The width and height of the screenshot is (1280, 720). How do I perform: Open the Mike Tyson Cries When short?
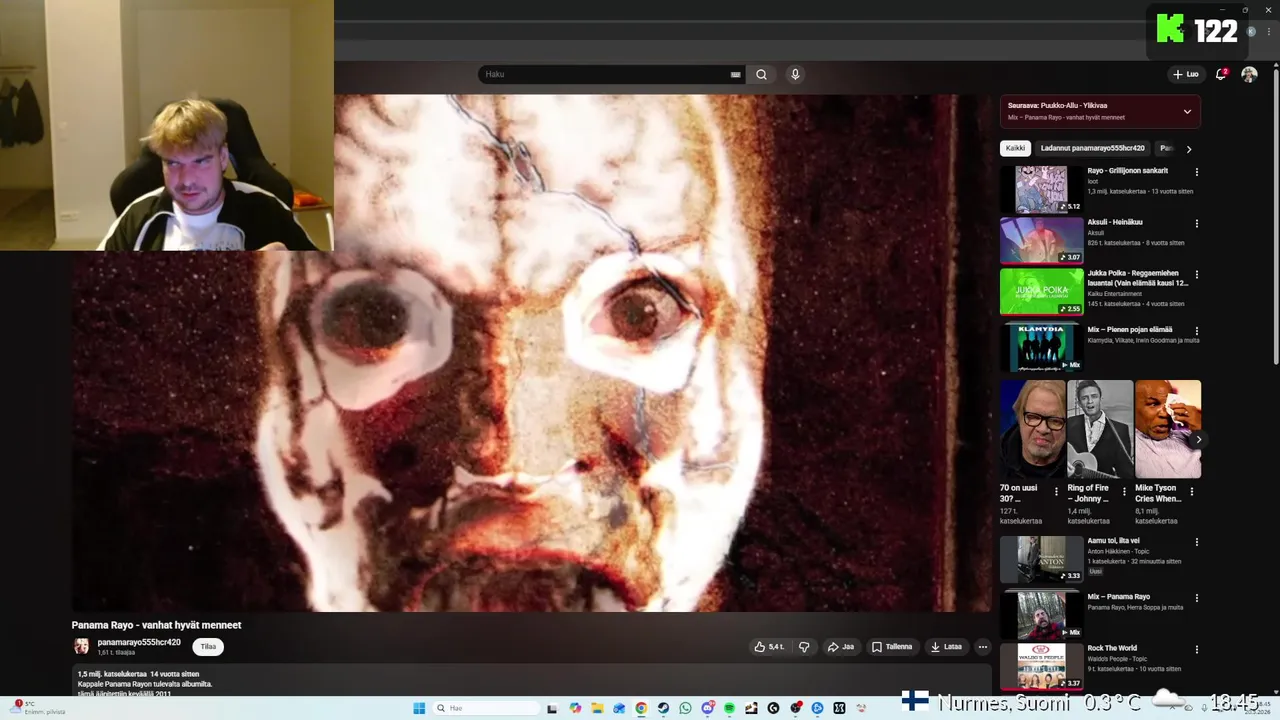pos(1168,429)
